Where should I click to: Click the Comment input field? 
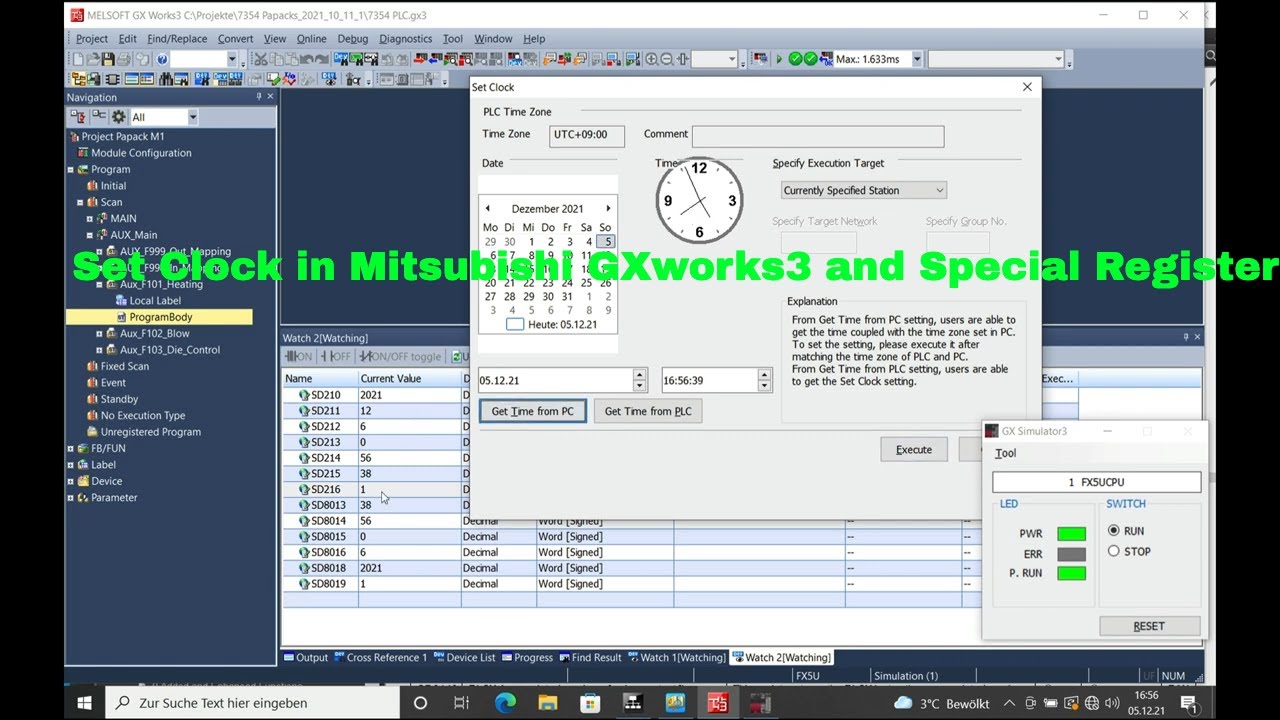pyautogui.click(x=818, y=135)
